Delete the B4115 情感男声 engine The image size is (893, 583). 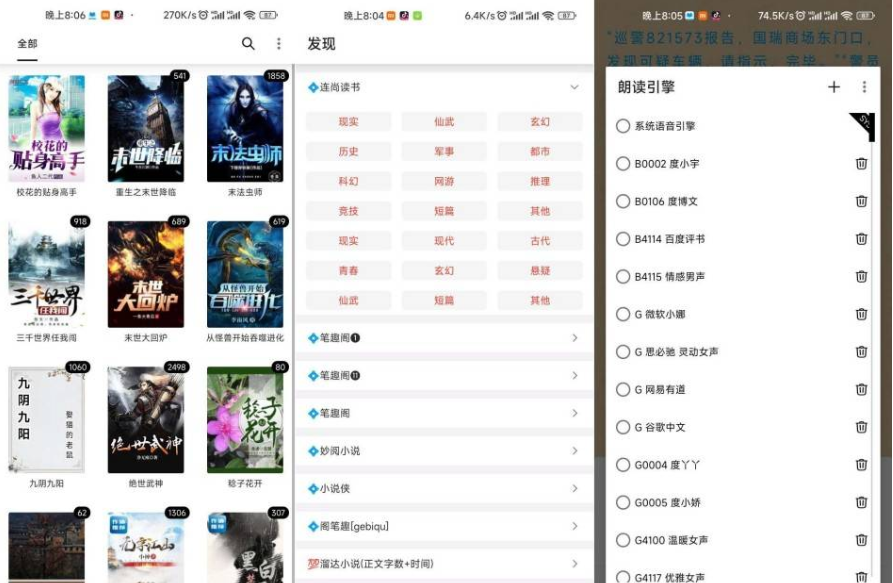861,276
